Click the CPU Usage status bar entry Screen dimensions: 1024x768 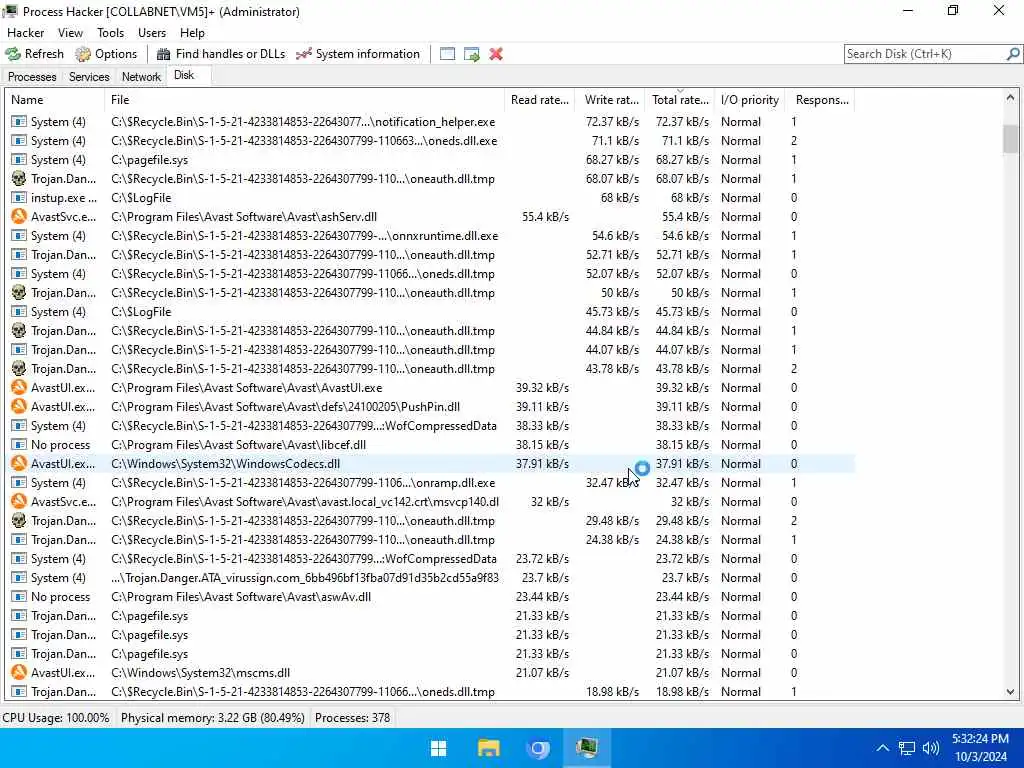click(56, 718)
